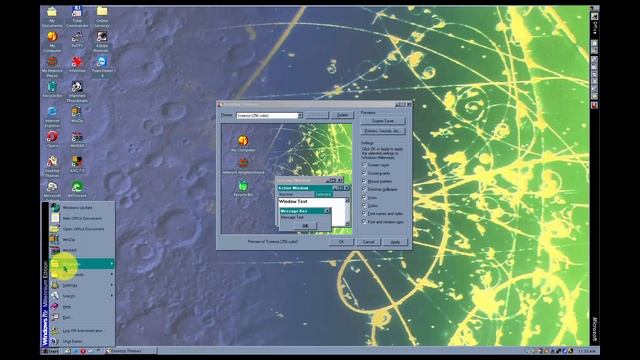Choose New Office Document menu entry
The height and width of the screenshot is (360, 640).
[x=82, y=218]
